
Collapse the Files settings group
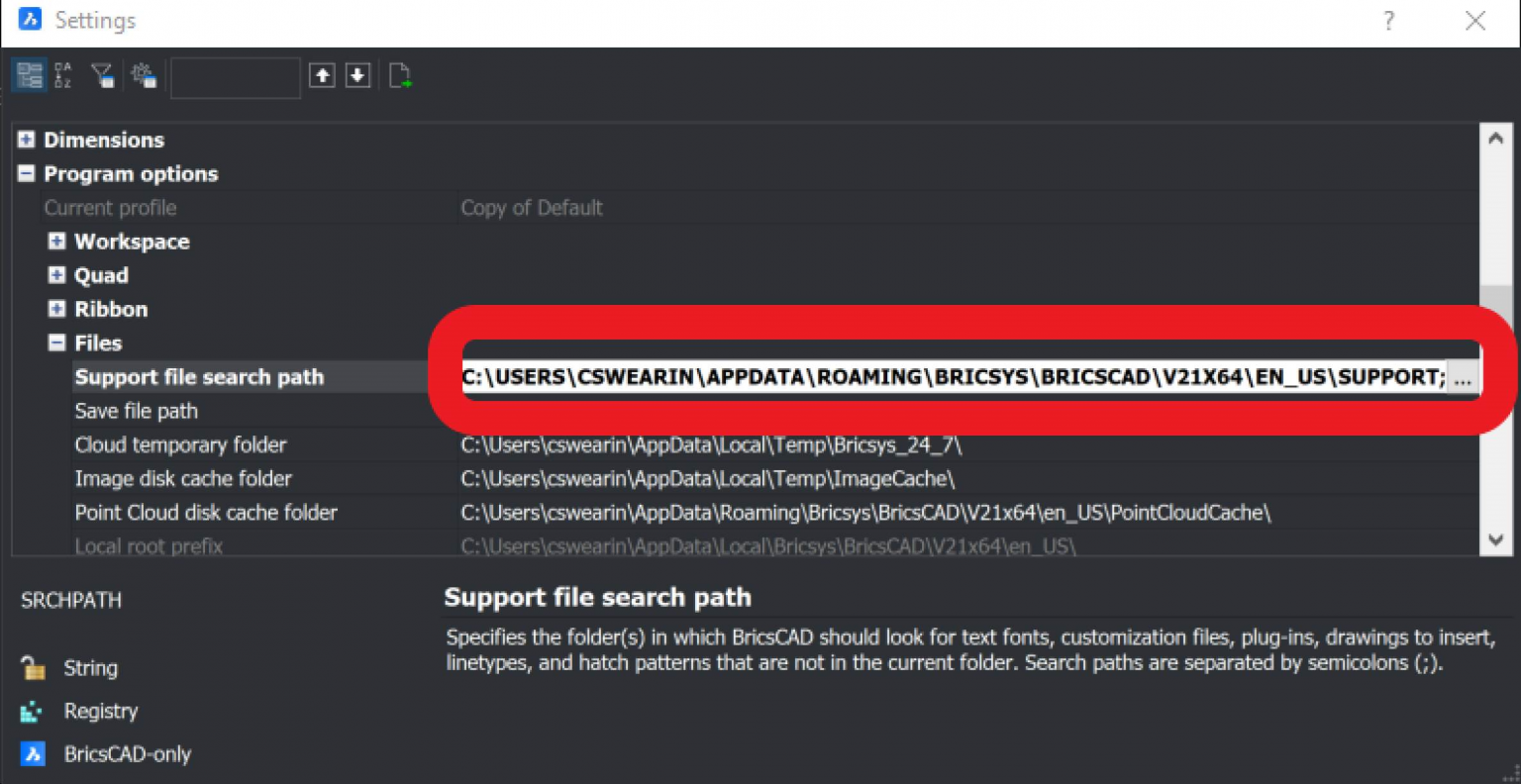pyautogui.click(x=56, y=343)
